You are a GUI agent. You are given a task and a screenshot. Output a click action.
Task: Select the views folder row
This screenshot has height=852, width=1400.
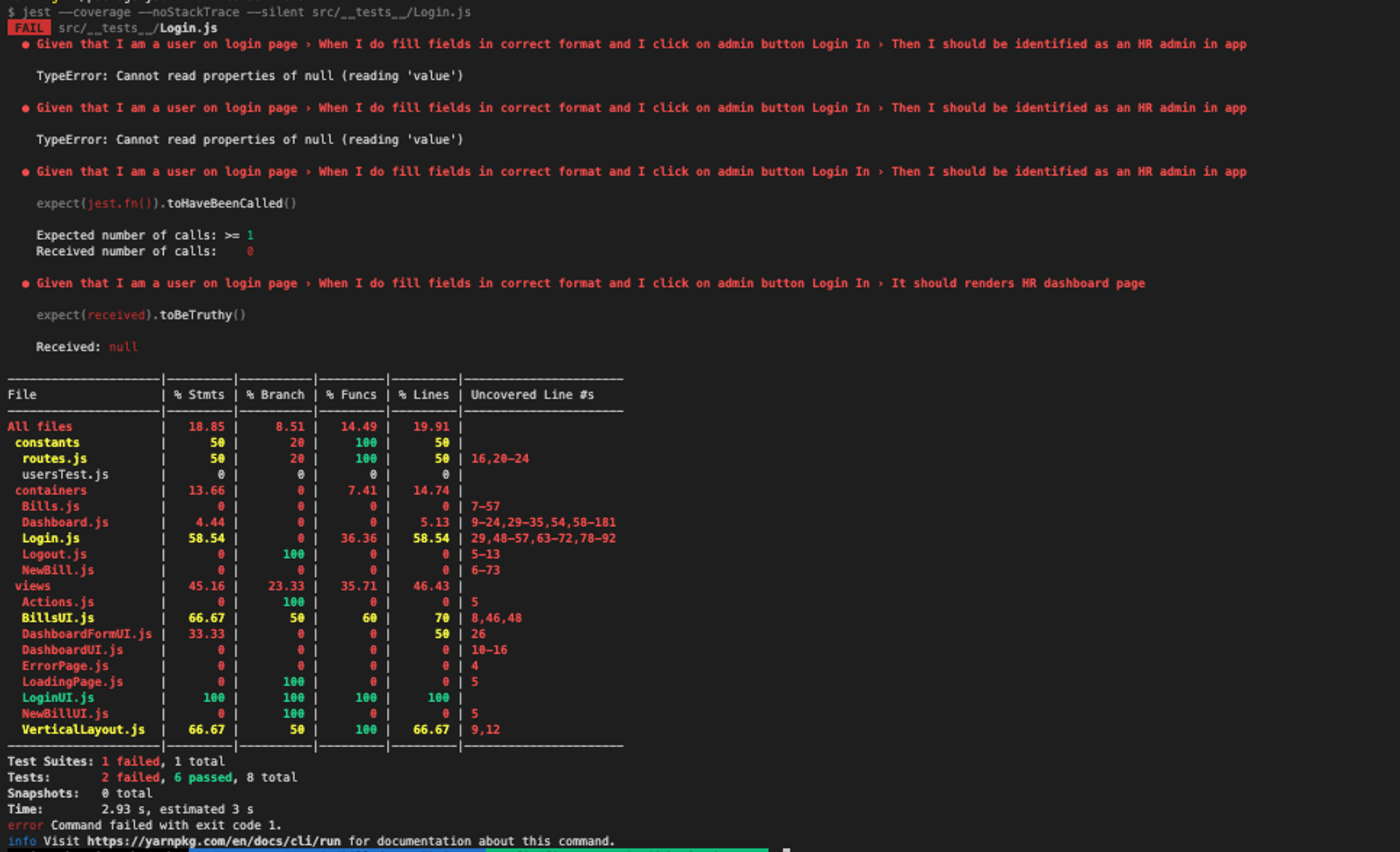[32, 586]
